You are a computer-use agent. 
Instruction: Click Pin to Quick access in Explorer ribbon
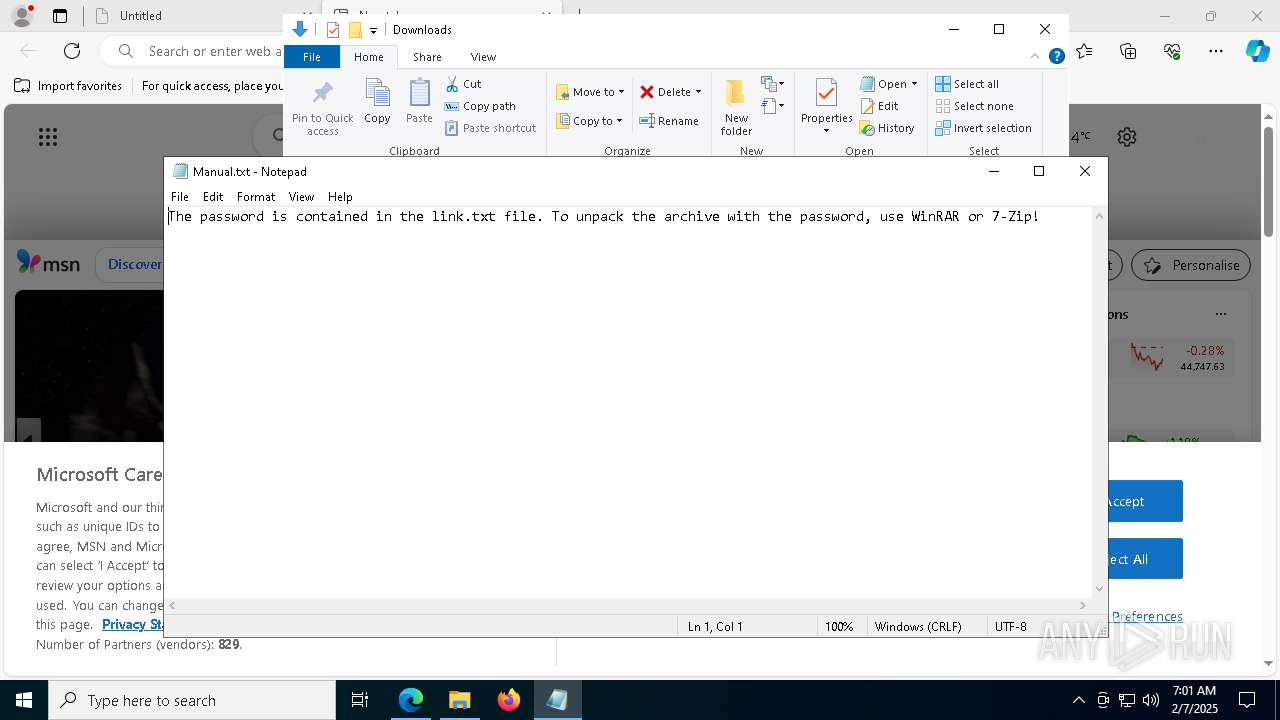(x=322, y=109)
